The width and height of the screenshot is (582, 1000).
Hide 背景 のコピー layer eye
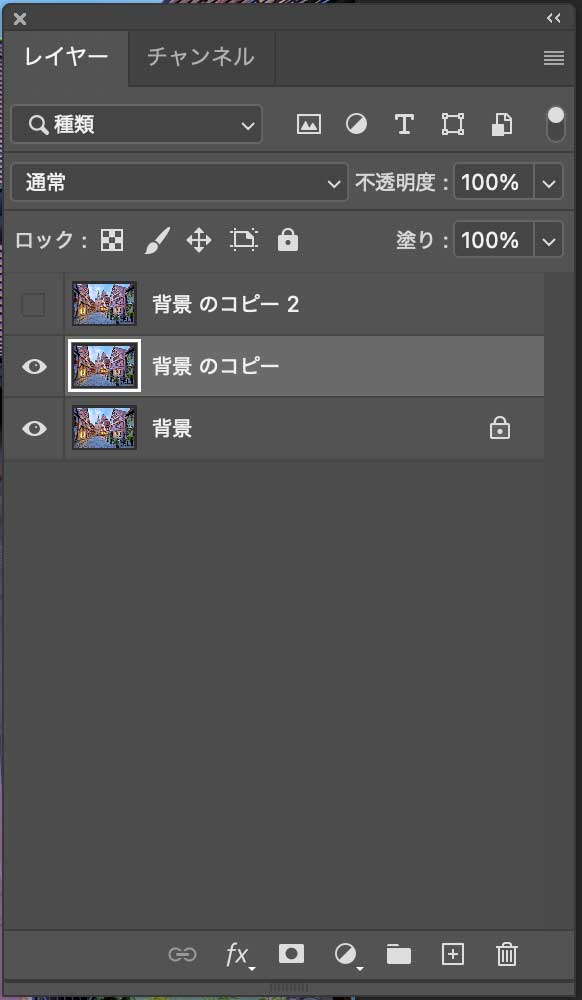click(34, 366)
